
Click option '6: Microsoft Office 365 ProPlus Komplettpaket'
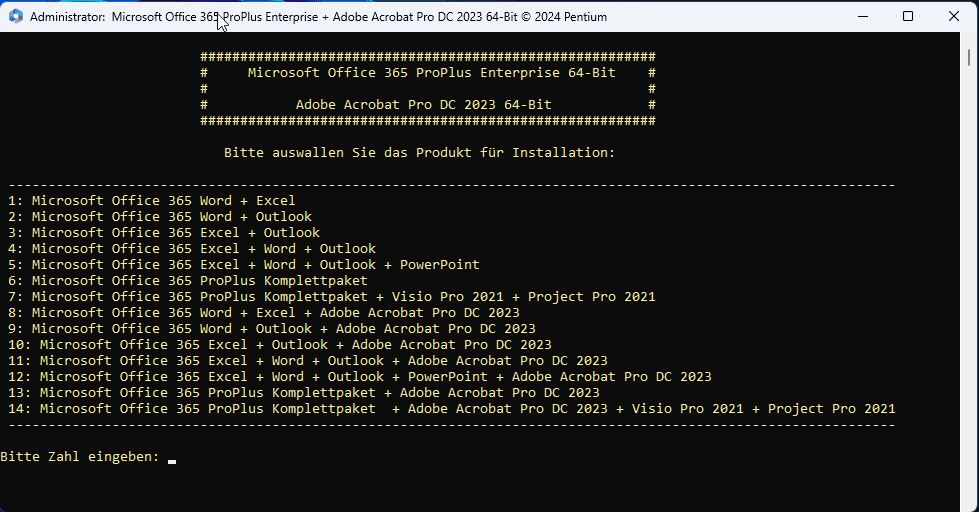click(188, 280)
